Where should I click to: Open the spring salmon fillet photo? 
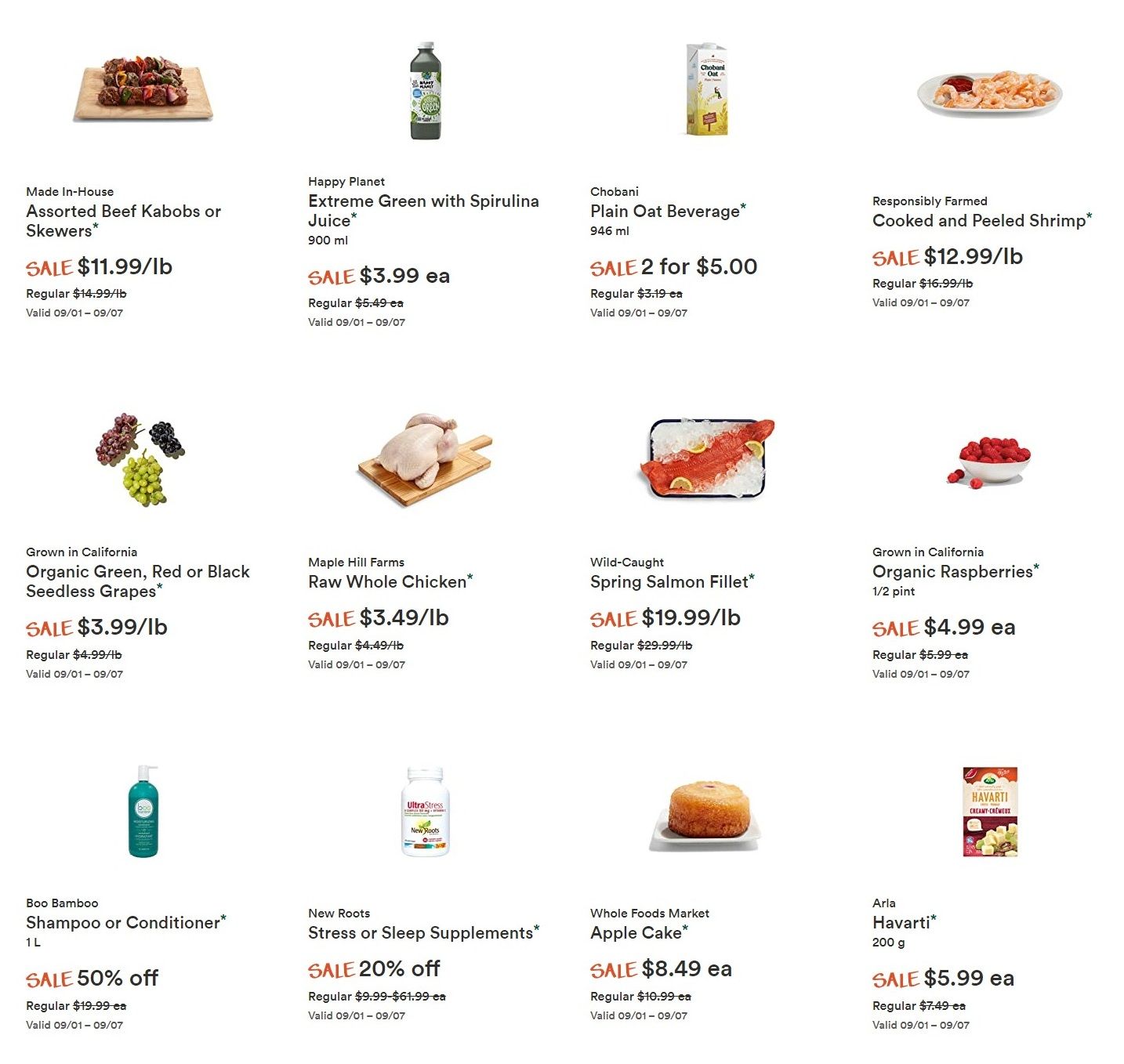pyautogui.click(x=708, y=458)
